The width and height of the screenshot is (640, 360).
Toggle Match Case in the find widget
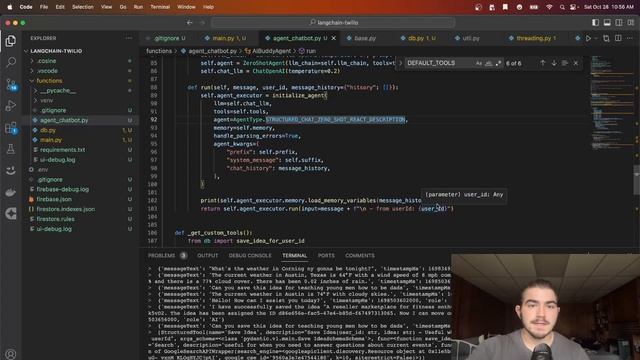479,63
